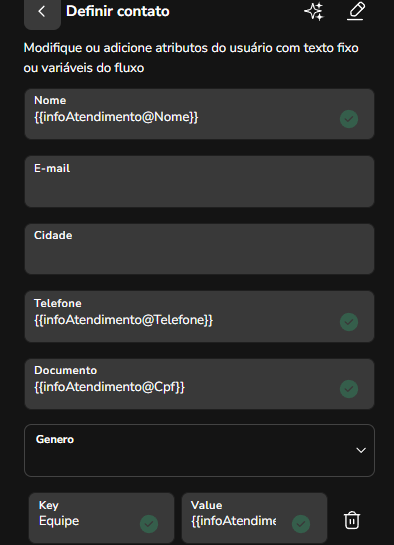394x545 pixels.
Task: Open the Genero selection box
Action: [199, 450]
